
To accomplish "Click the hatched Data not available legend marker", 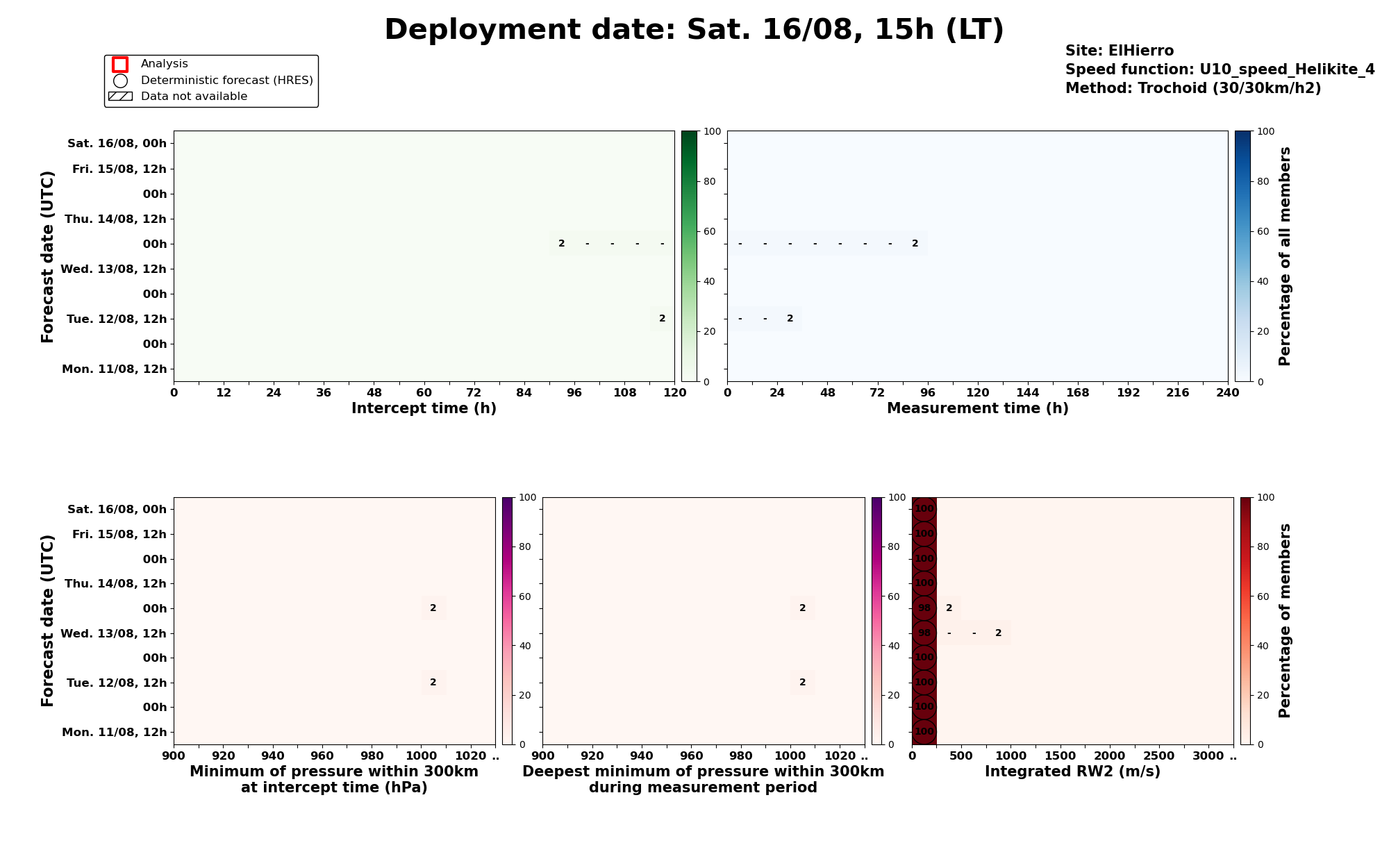I will (x=120, y=97).
